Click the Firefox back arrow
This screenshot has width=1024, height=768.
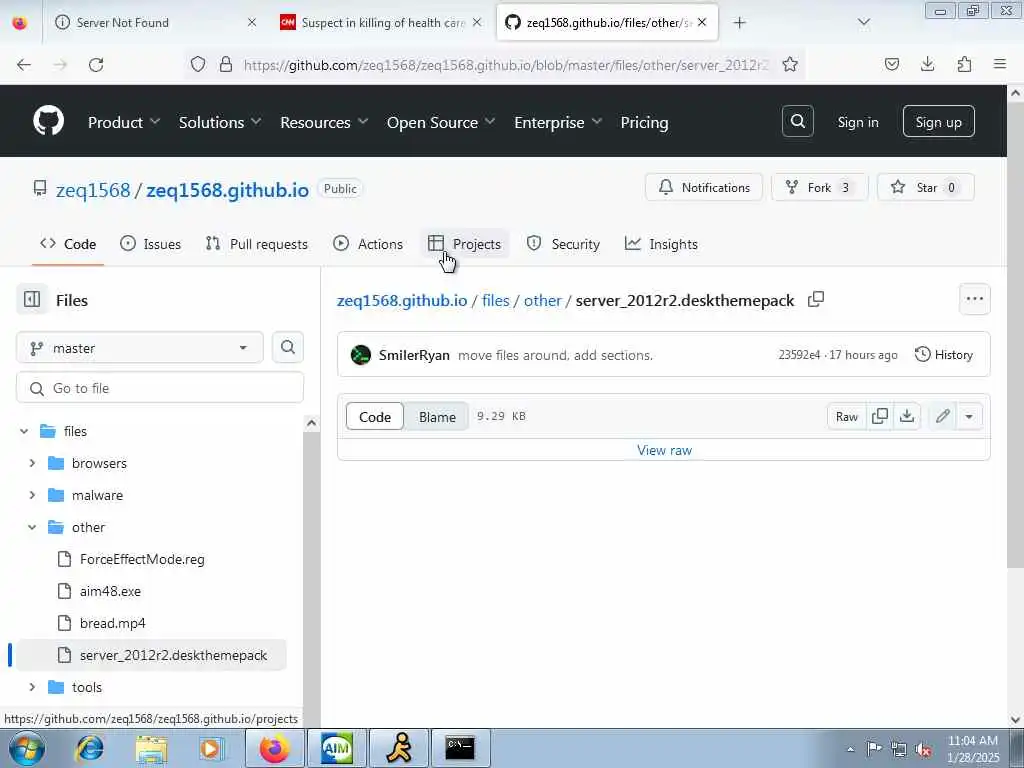click(x=24, y=64)
